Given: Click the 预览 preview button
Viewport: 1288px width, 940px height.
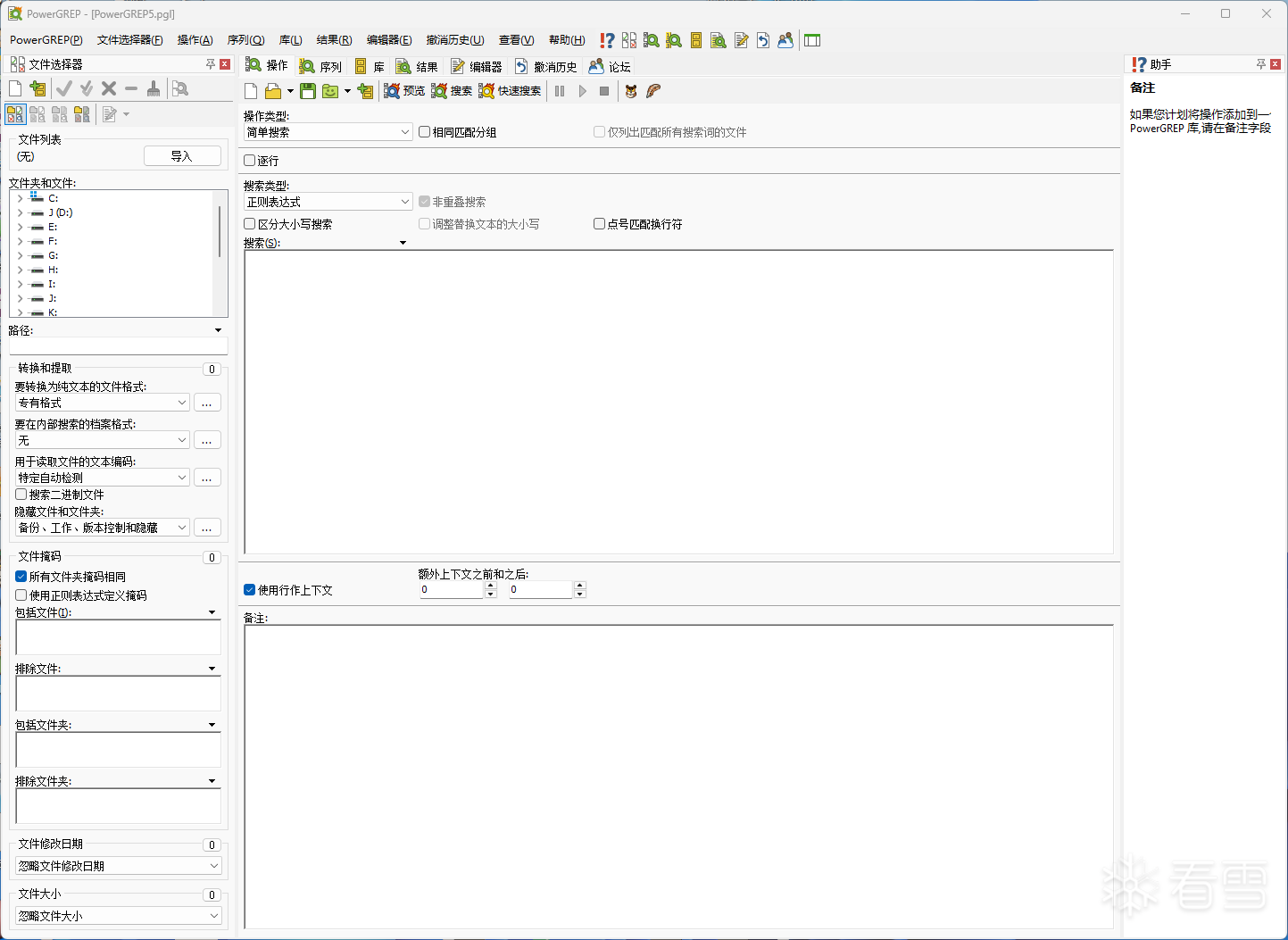Looking at the screenshot, I should (404, 91).
